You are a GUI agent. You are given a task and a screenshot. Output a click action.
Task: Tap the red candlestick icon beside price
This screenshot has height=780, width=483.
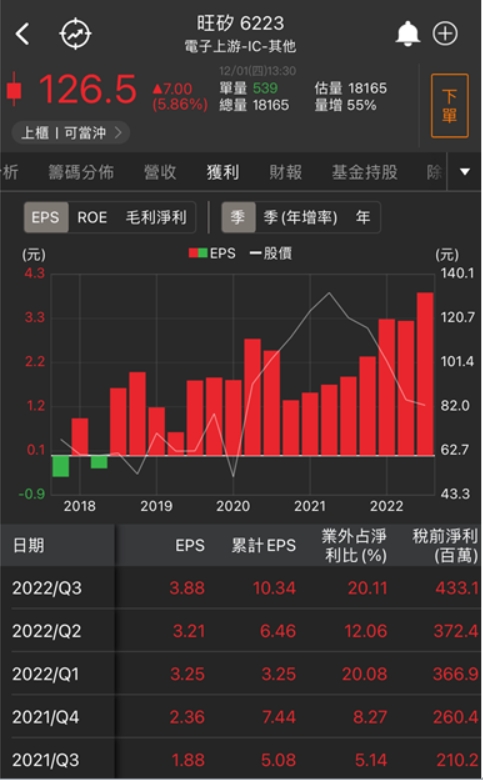click(14, 90)
